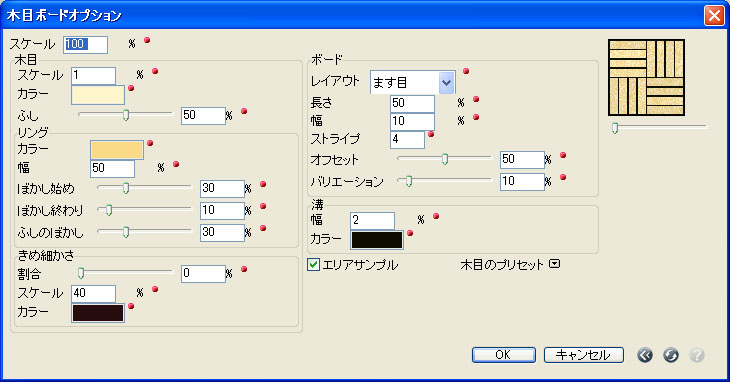Click the red dot beside 木目 カラー swatch
Image resolution: width=730 pixels, height=382 pixels.
tap(131, 88)
